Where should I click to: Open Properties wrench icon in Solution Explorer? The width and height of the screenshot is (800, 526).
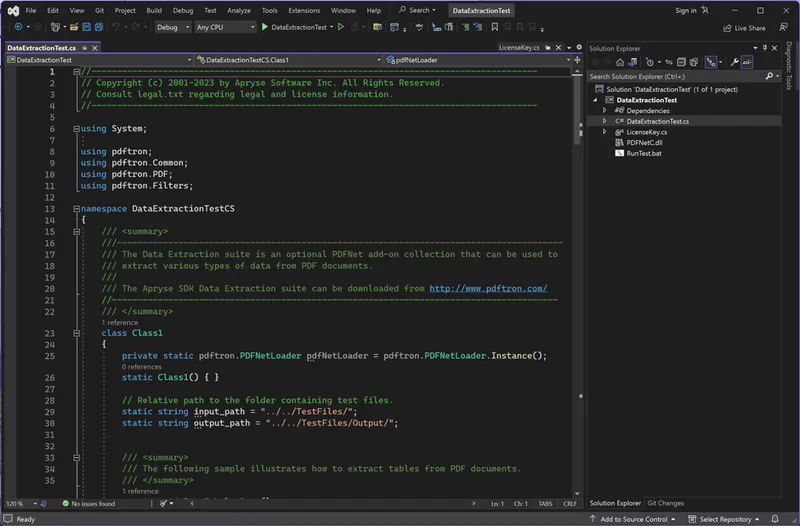tap(734, 62)
